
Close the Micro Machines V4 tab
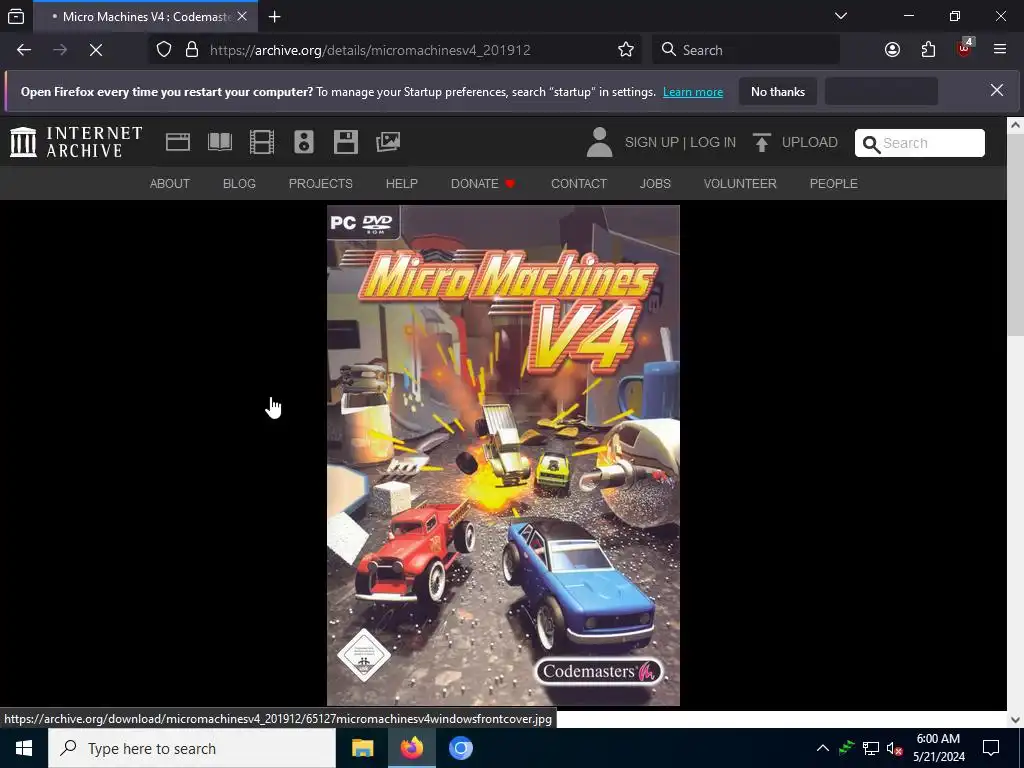coord(242,16)
